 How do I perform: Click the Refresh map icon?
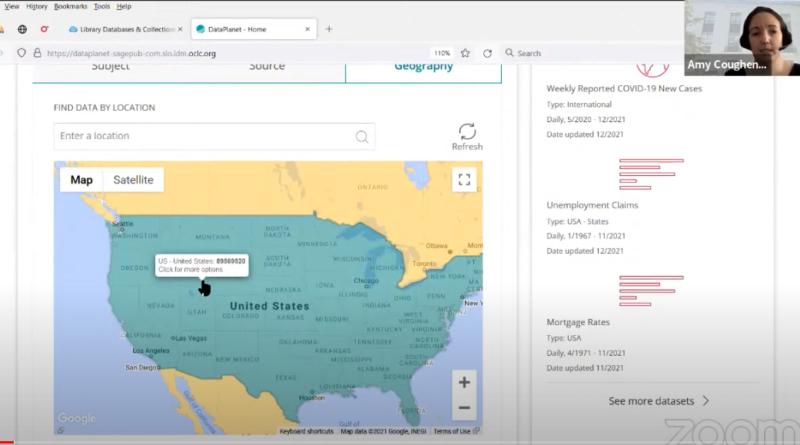coord(467,132)
